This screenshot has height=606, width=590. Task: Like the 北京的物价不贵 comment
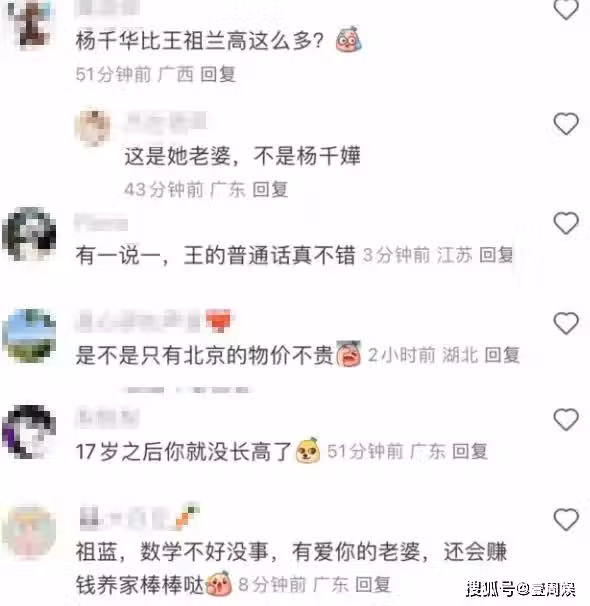566,323
